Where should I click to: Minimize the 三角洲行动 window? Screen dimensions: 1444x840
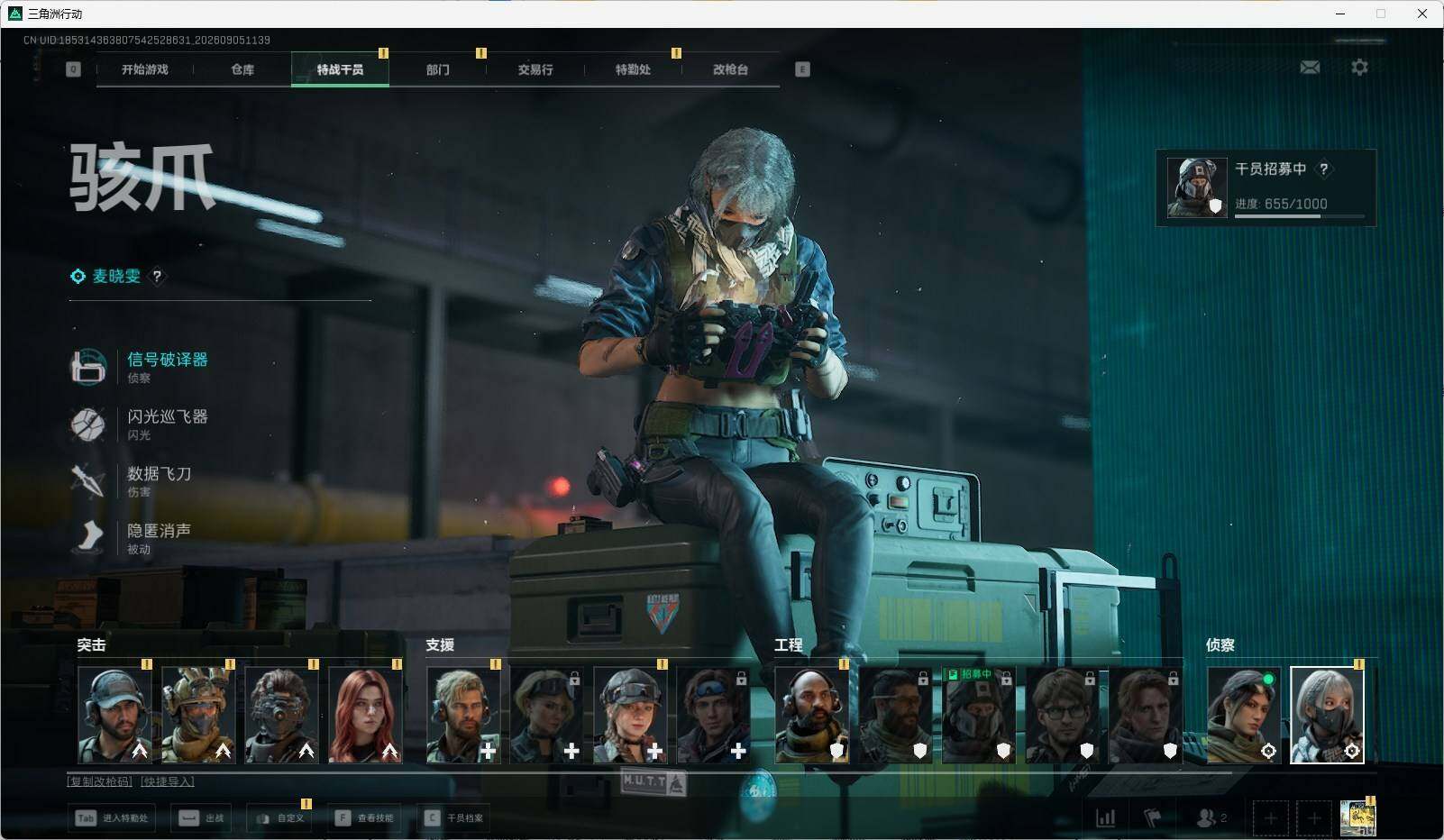1340,14
